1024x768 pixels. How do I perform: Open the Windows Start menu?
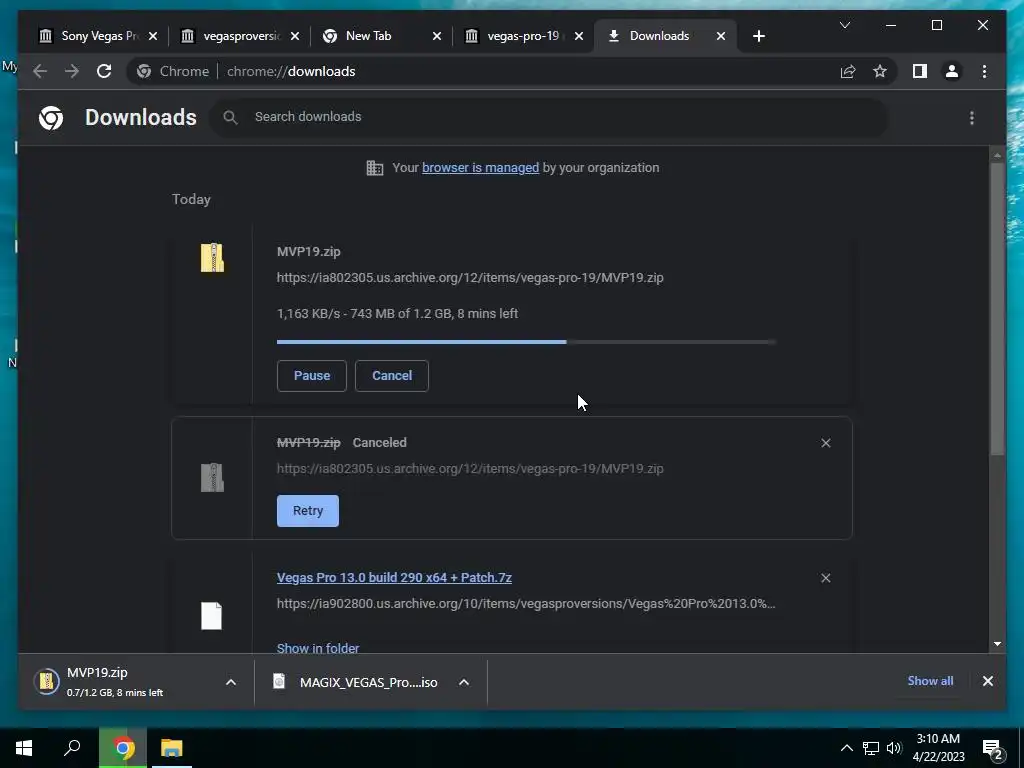tap(24, 748)
